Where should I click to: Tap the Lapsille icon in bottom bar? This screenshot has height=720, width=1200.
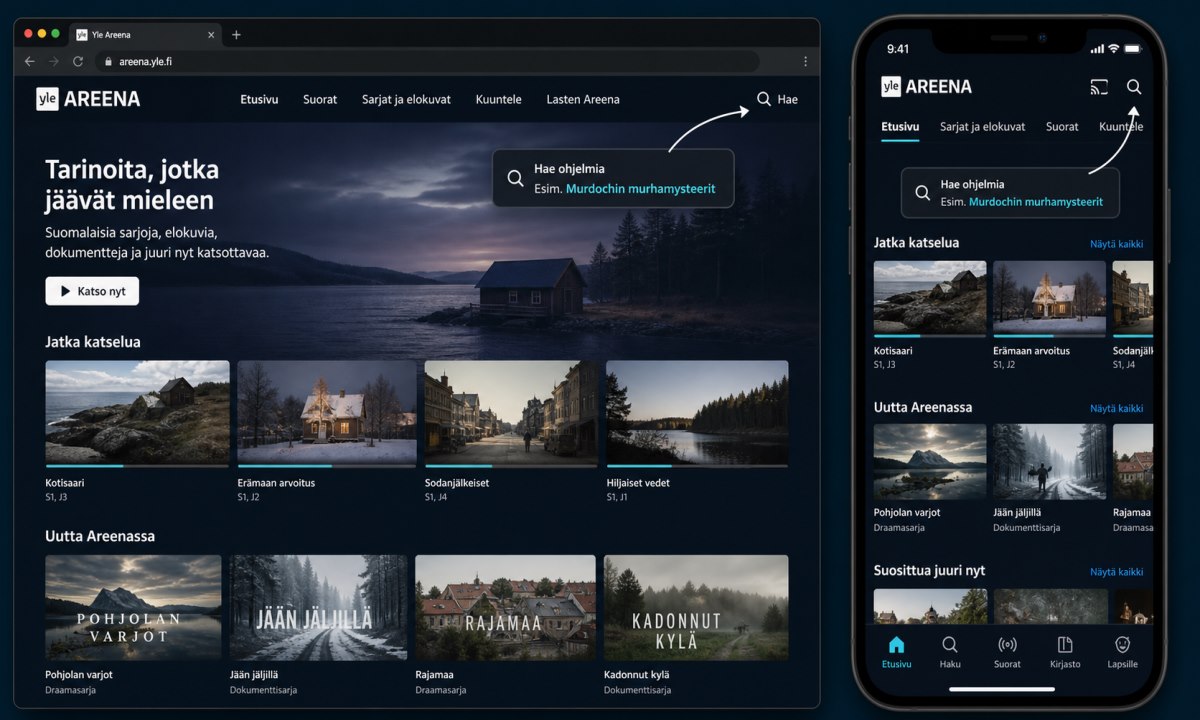tap(1122, 644)
